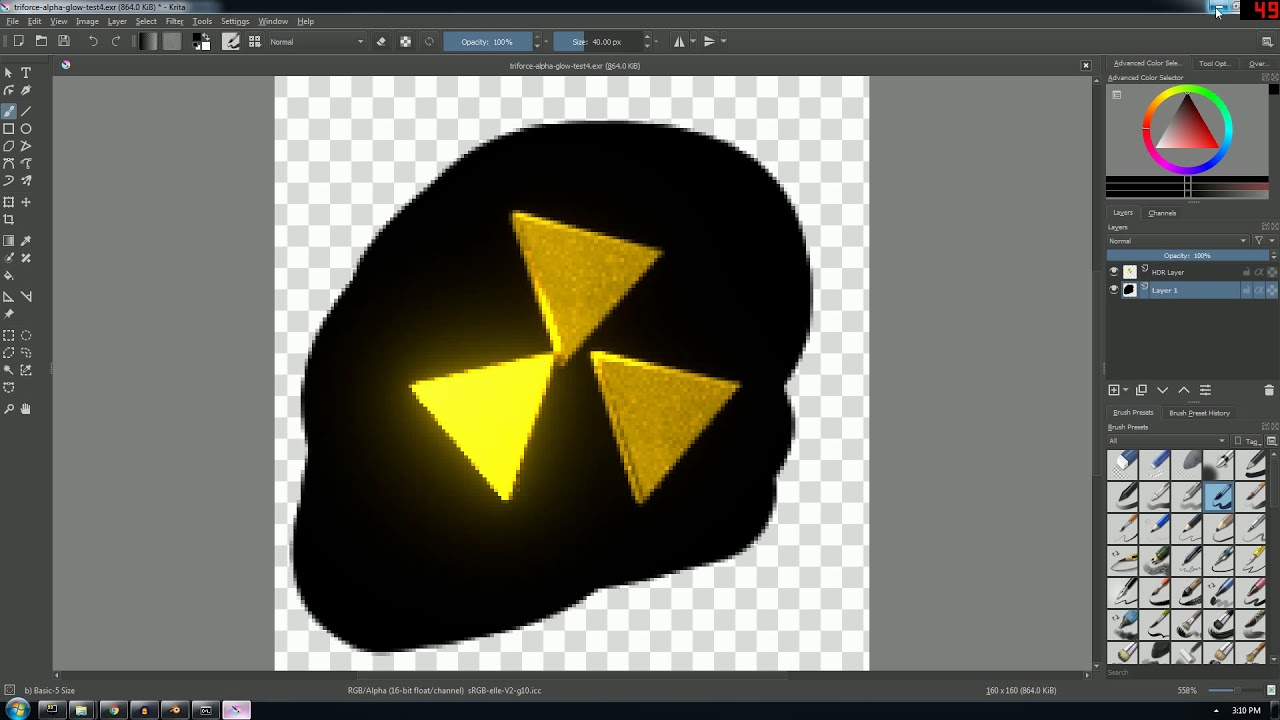Select the Text tool in toolbox
The width and height of the screenshot is (1280, 720).
tap(26, 73)
